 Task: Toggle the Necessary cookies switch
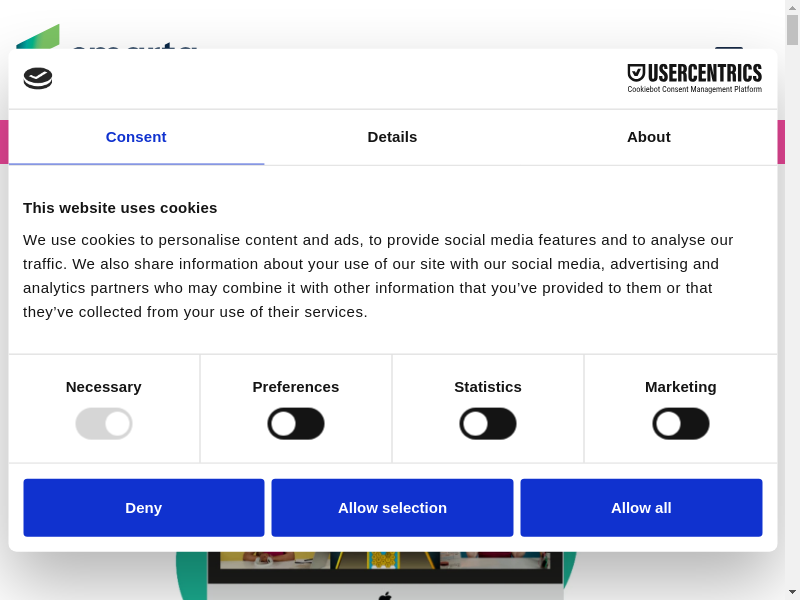pos(104,423)
